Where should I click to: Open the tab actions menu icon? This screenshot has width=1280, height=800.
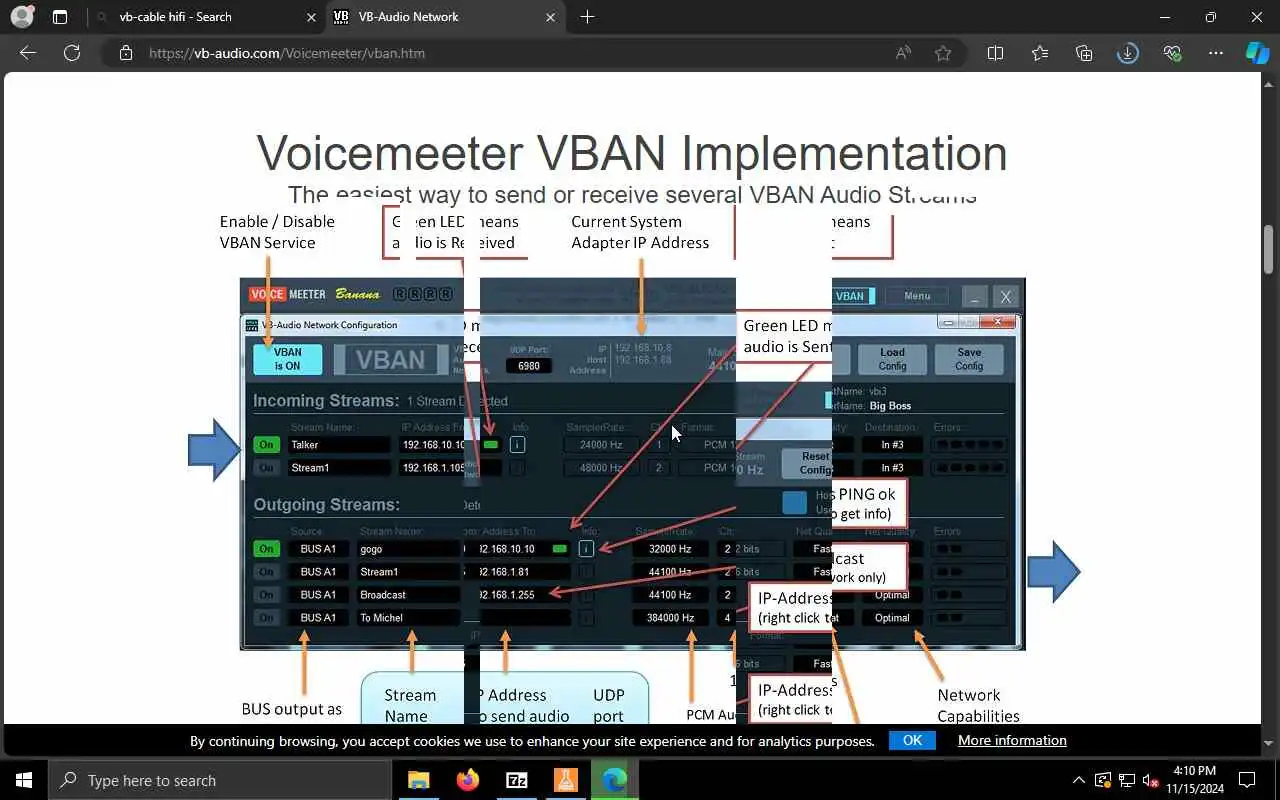point(60,17)
